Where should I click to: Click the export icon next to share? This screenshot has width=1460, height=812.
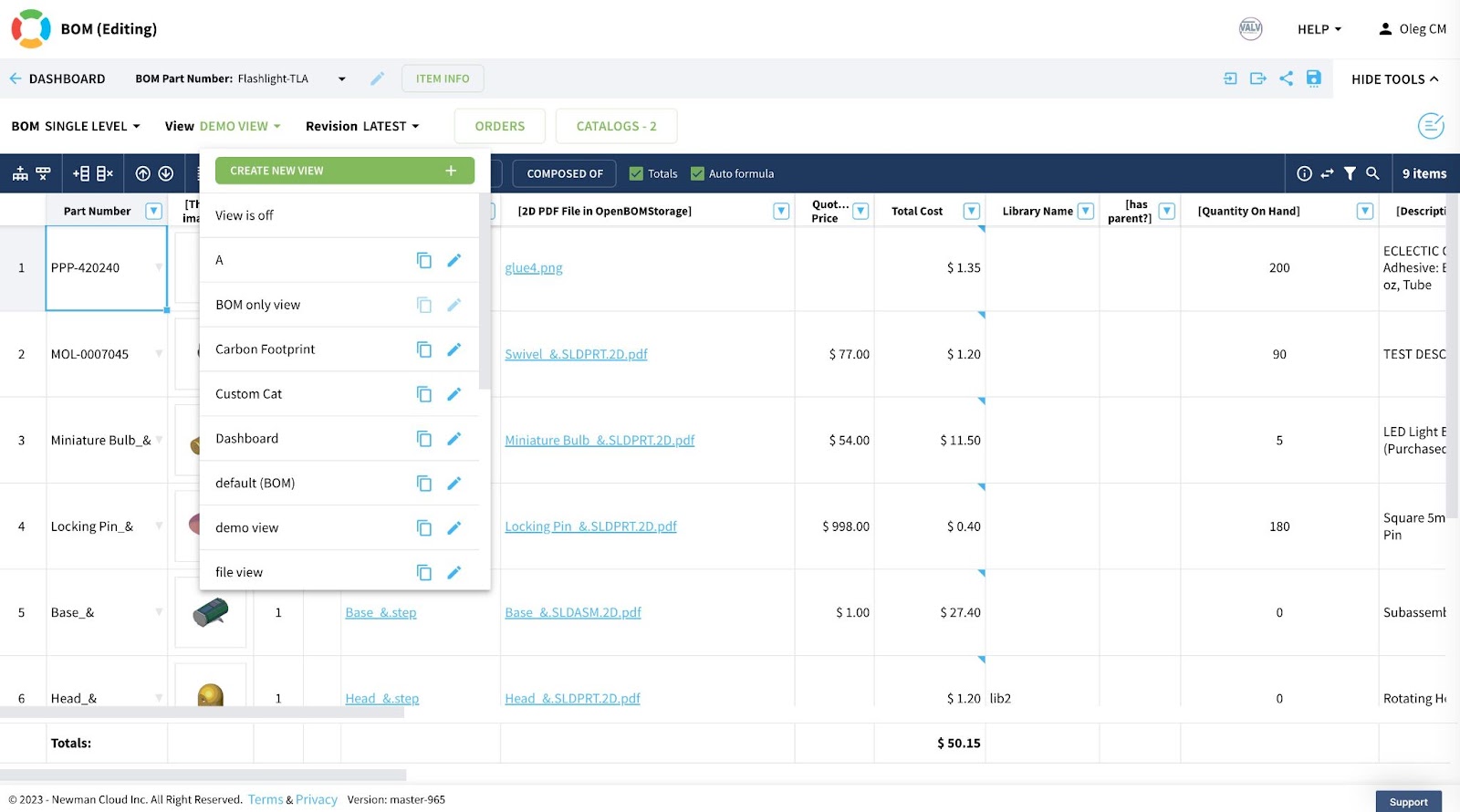(1258, 78)
